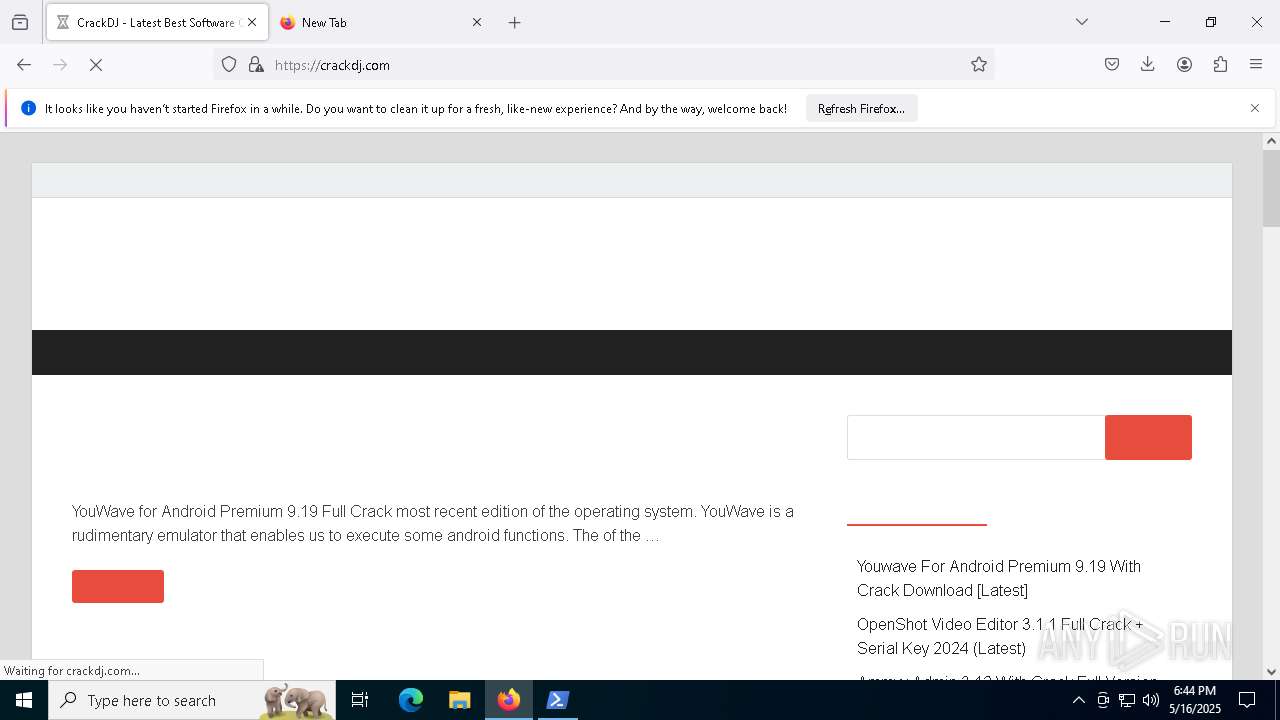Viewport: 1280px width, 720px height.
Task: Save page to Pocket
Action: coord(1112,65)
